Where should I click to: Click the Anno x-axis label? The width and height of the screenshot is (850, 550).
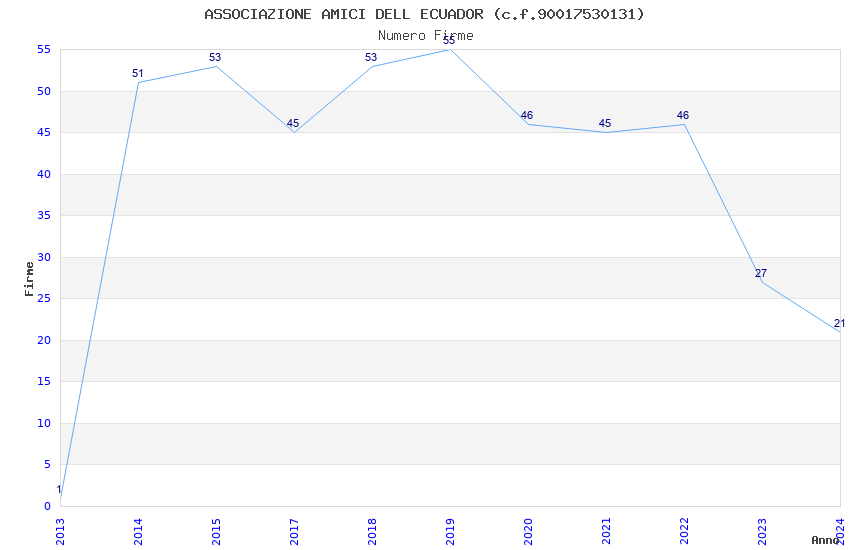[x=825, y=540]
